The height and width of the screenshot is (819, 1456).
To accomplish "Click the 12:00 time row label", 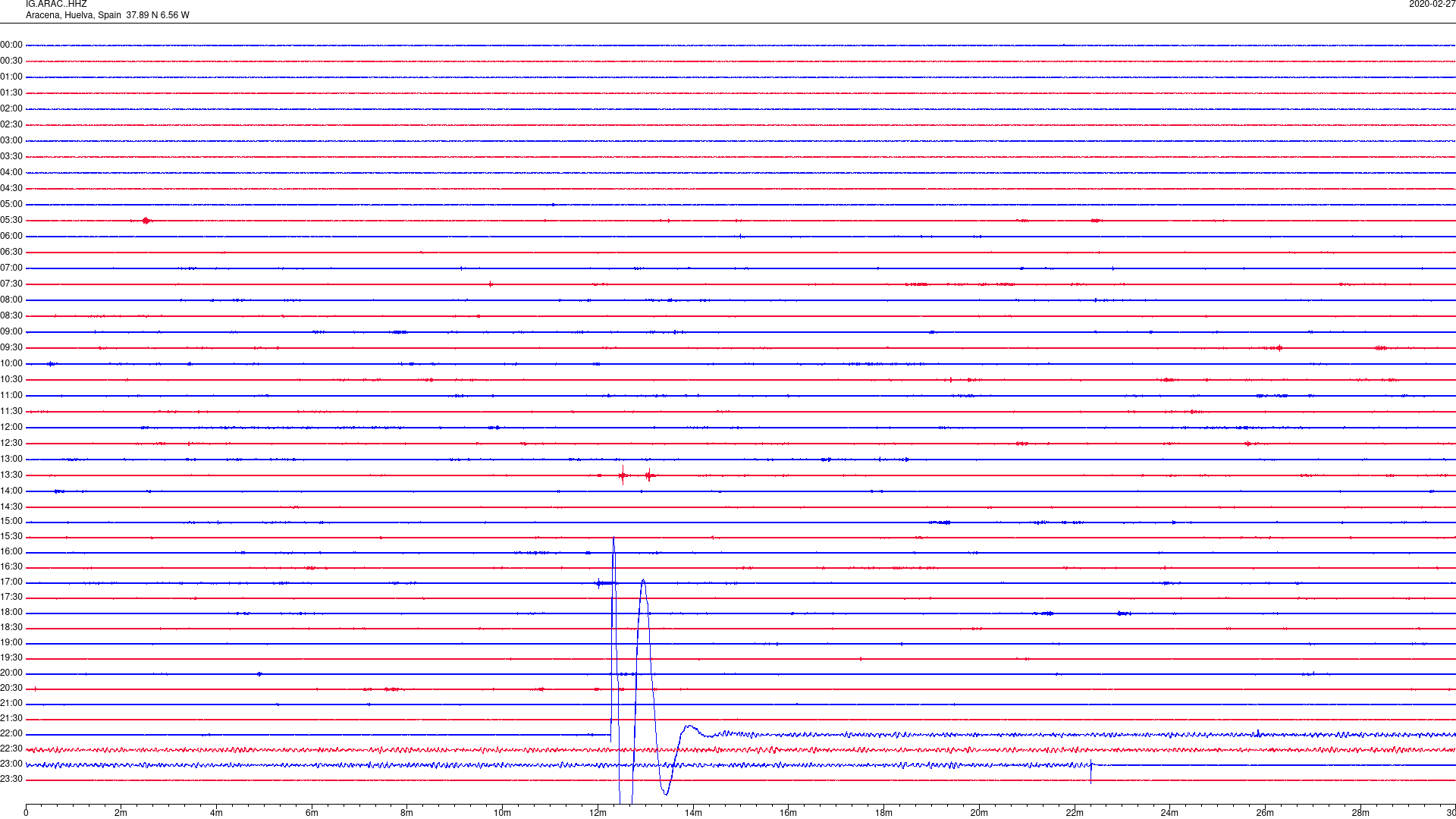I will tap(11, 427).
